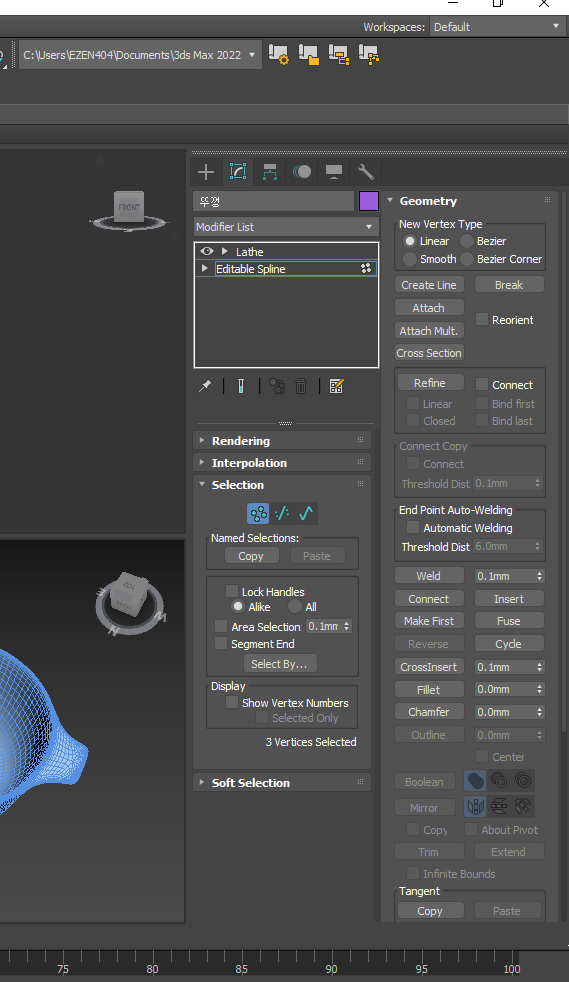
Task: Click the Fillet spinner arrows
Action: (x=540, y=690)
